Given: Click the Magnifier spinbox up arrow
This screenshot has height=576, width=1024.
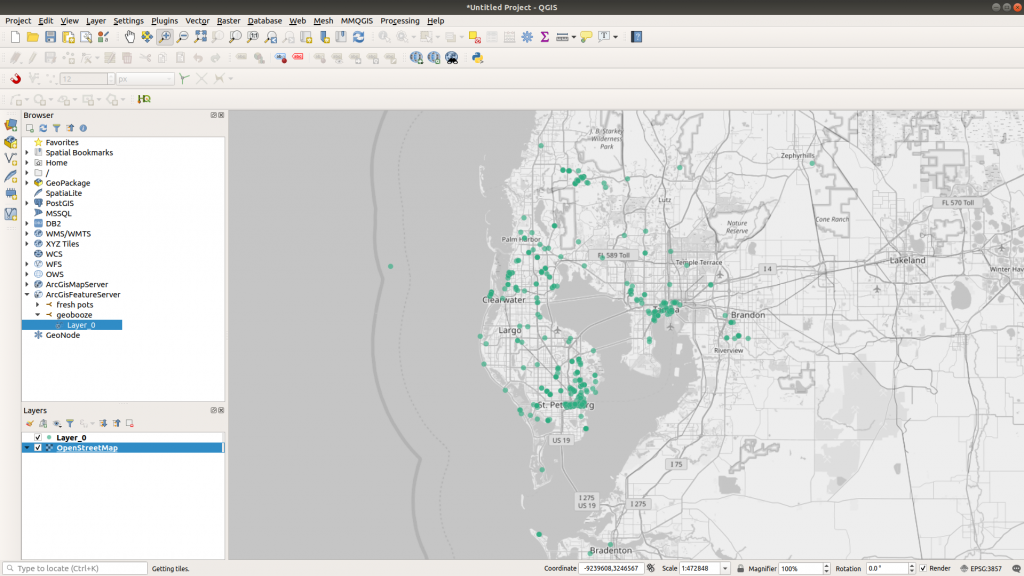Looking at the screenshot, I should tap(827, 566).
